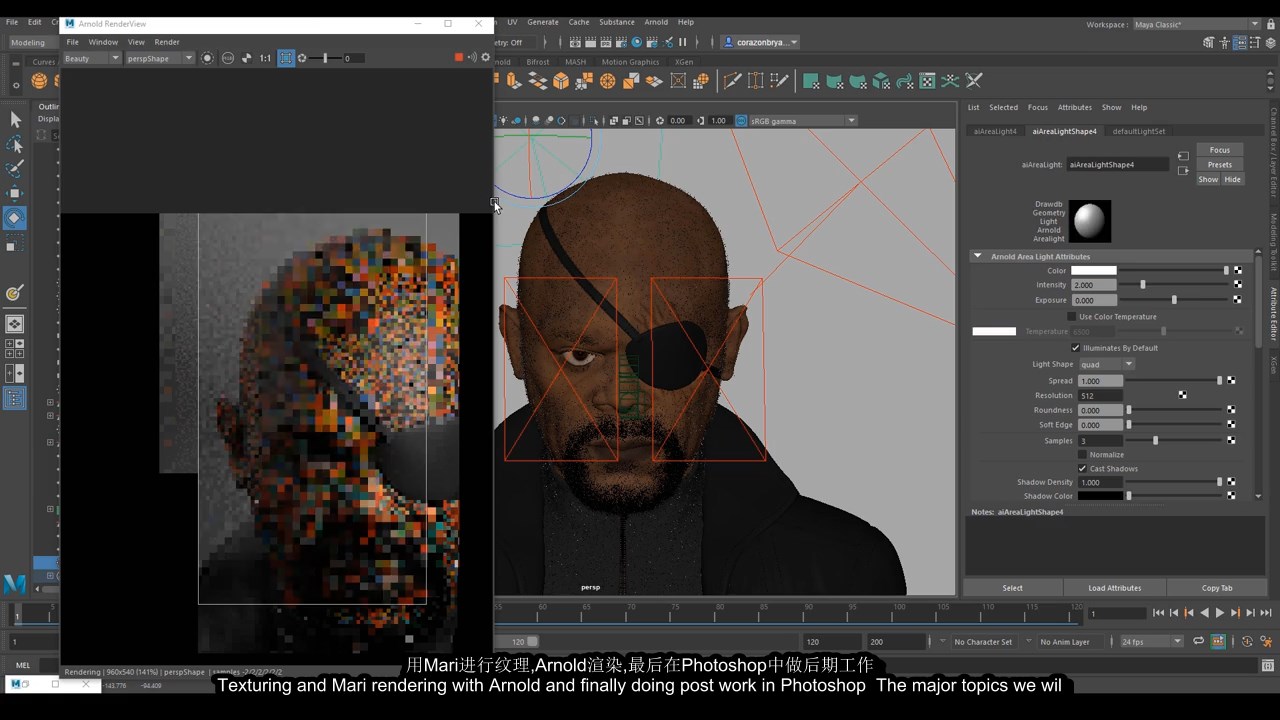Uncheck Illuminates By Default

click(x=1076, y=348)
